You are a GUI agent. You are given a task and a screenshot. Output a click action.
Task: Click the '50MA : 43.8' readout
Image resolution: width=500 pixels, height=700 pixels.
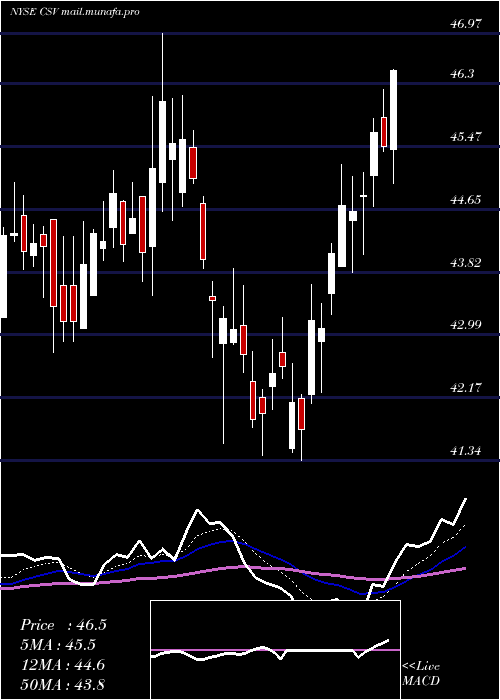point(62,684)
